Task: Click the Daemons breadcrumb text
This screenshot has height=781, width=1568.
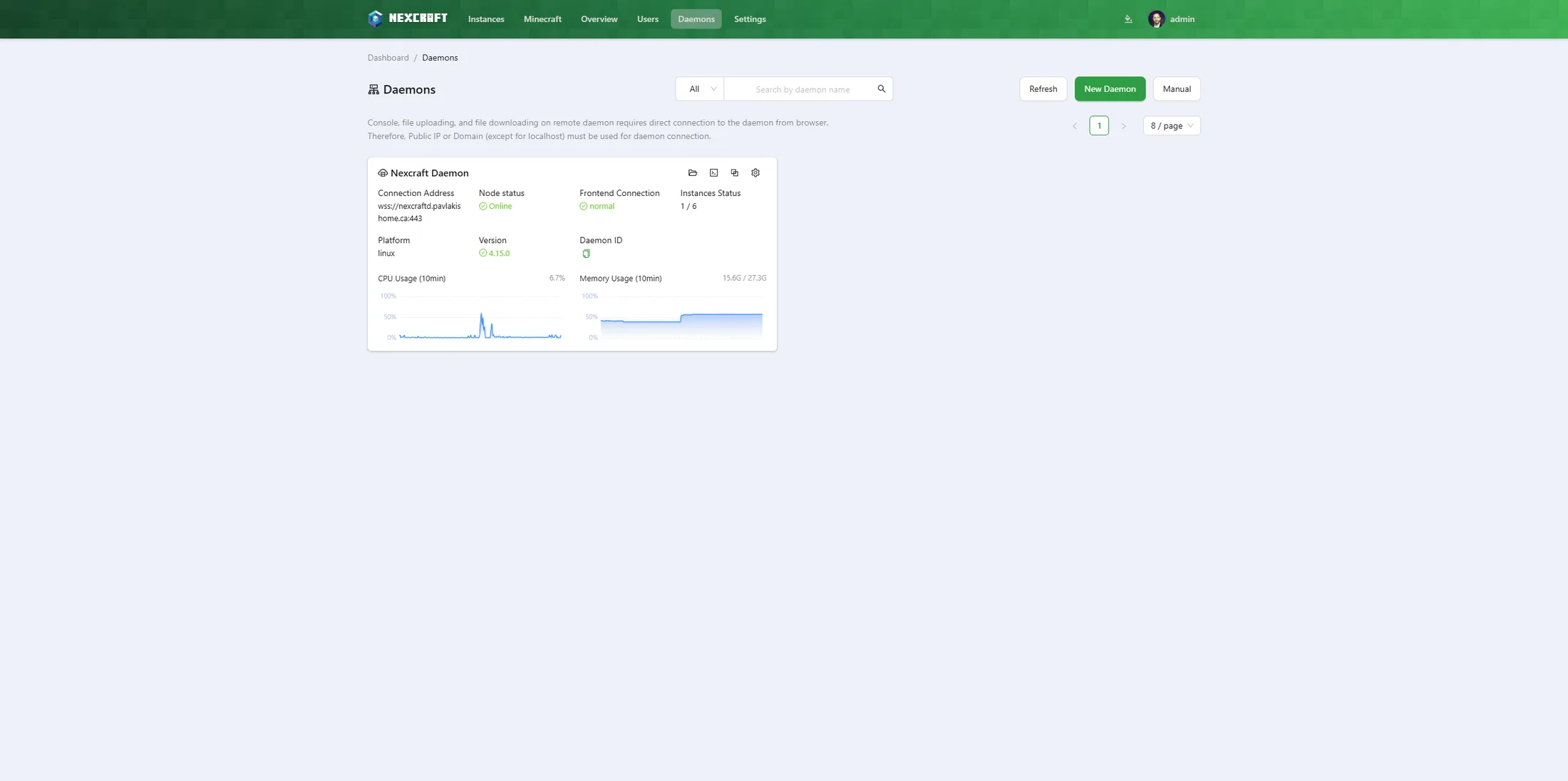Action: coord(440,58)
